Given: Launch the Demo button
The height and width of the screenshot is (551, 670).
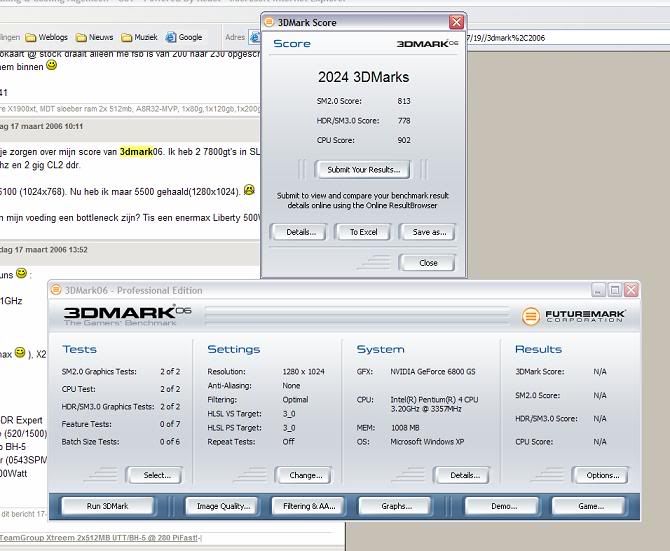Looking at the screenshot, I should (502, 506).
